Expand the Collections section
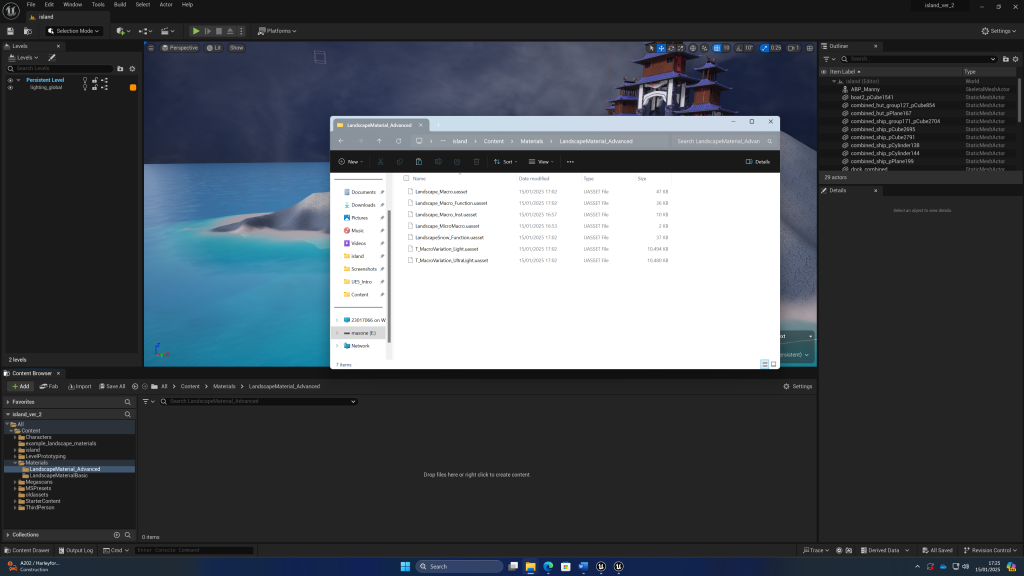The width and height of the screenshot is (1024, 576). click(x=8, y=535)
